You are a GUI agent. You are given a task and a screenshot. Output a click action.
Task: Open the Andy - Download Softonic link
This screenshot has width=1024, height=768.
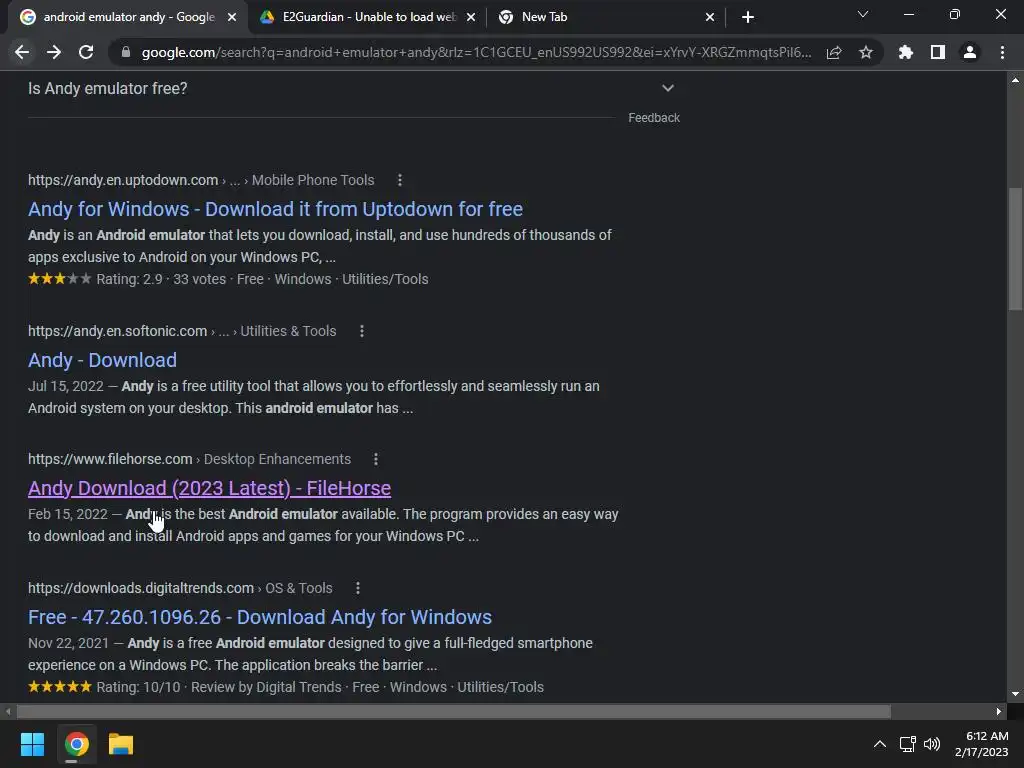pyautogui.click(x=102, y=360)
